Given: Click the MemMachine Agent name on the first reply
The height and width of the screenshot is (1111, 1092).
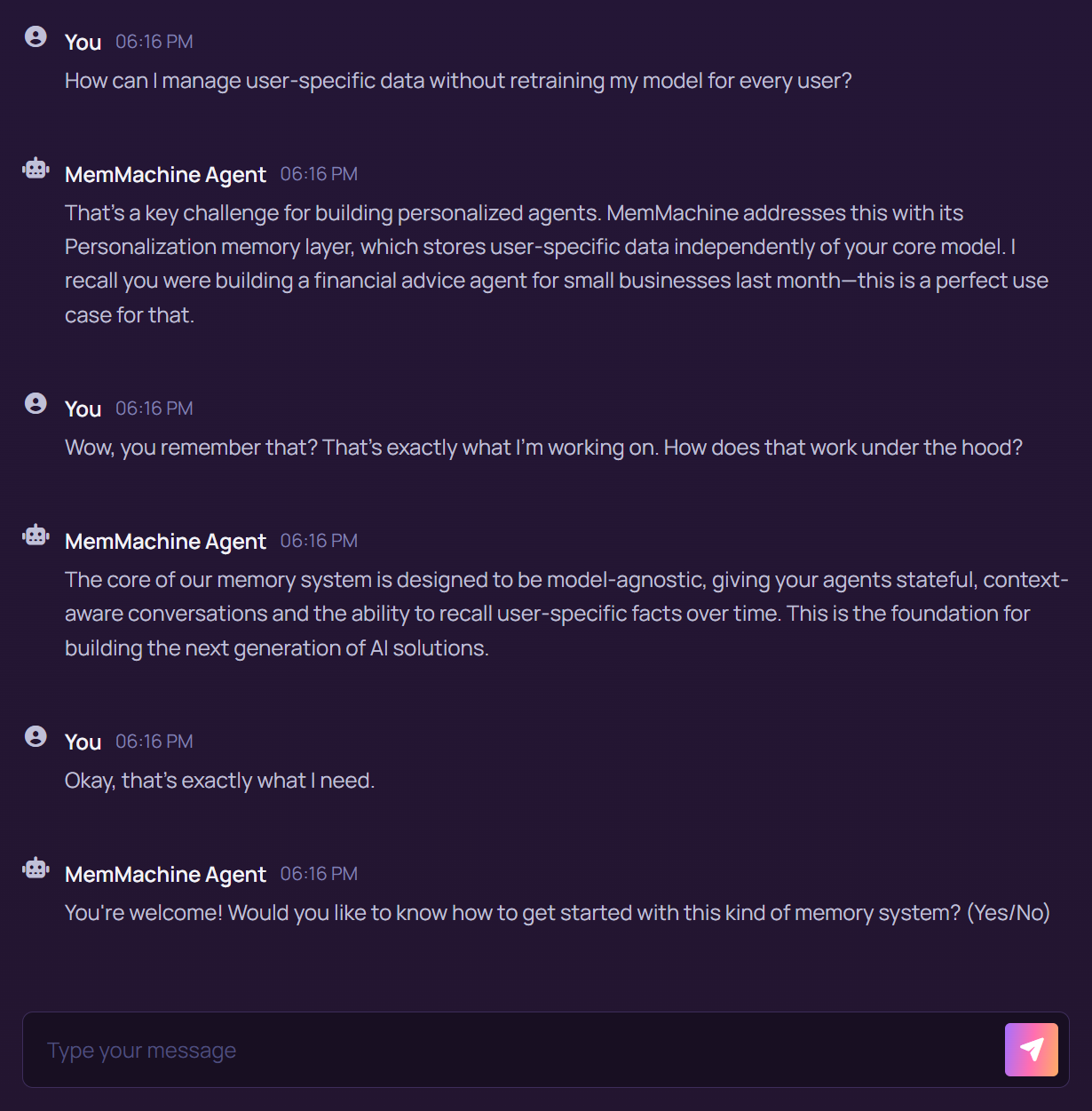Looking at the screenshot, I should [x=165, y=174].
